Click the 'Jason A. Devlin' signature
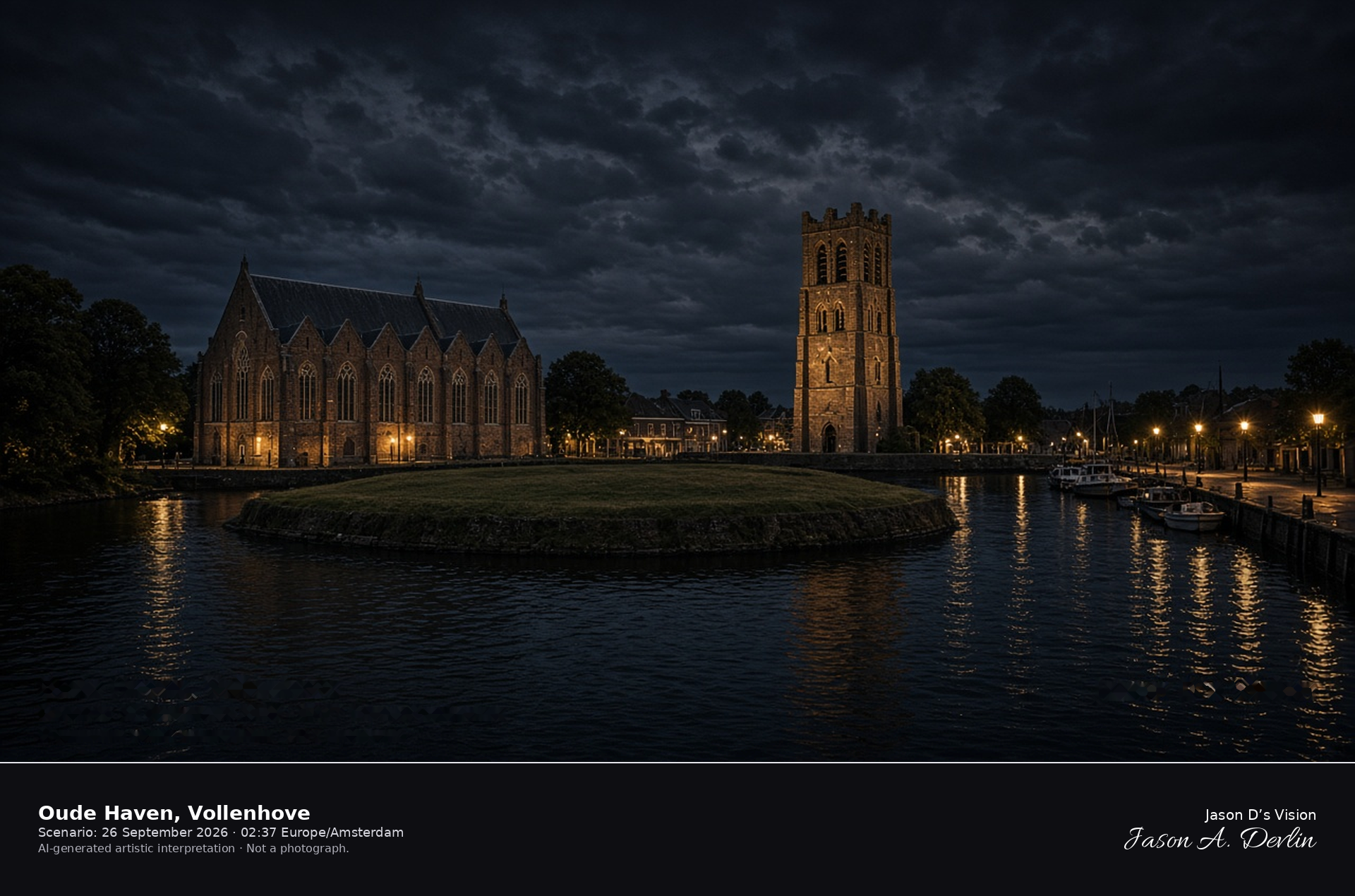1355x896 pixels. point(1219,839)
